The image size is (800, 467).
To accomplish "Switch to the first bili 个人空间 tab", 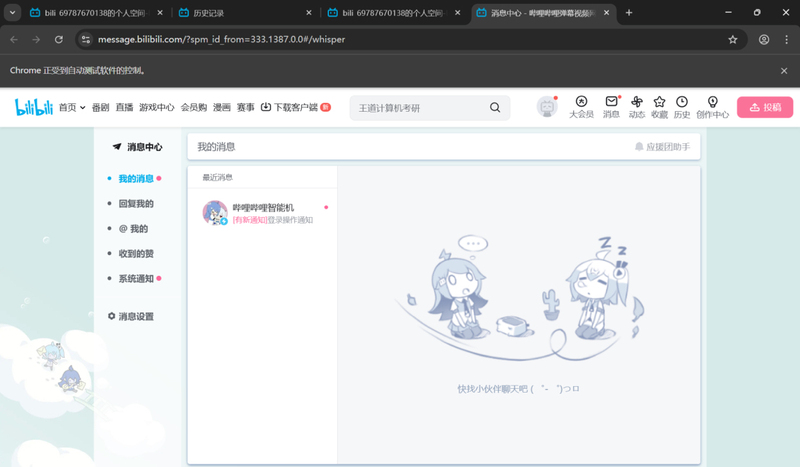I will (x=96, y=13).
